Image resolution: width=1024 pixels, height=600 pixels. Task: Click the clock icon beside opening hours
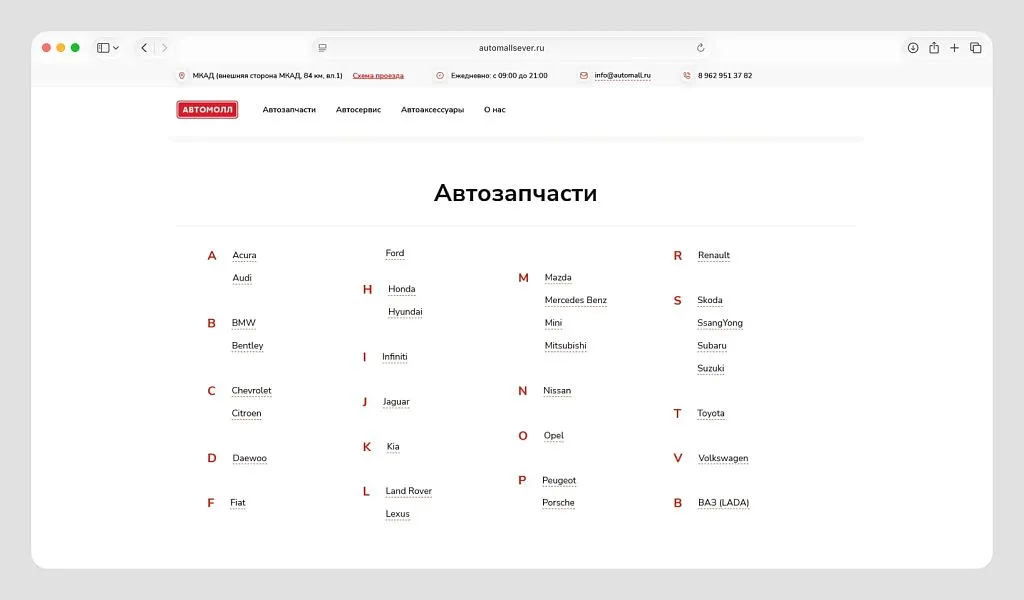point(440,76)
